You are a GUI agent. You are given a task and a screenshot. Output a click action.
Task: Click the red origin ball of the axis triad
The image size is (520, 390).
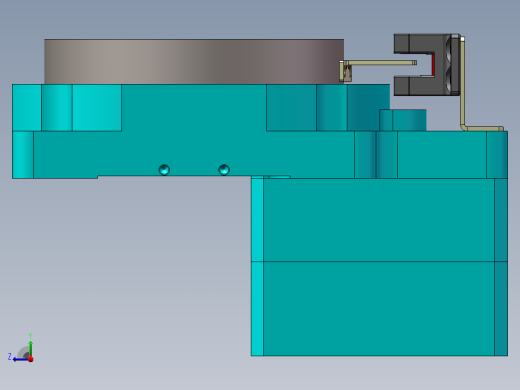point(31,359)
